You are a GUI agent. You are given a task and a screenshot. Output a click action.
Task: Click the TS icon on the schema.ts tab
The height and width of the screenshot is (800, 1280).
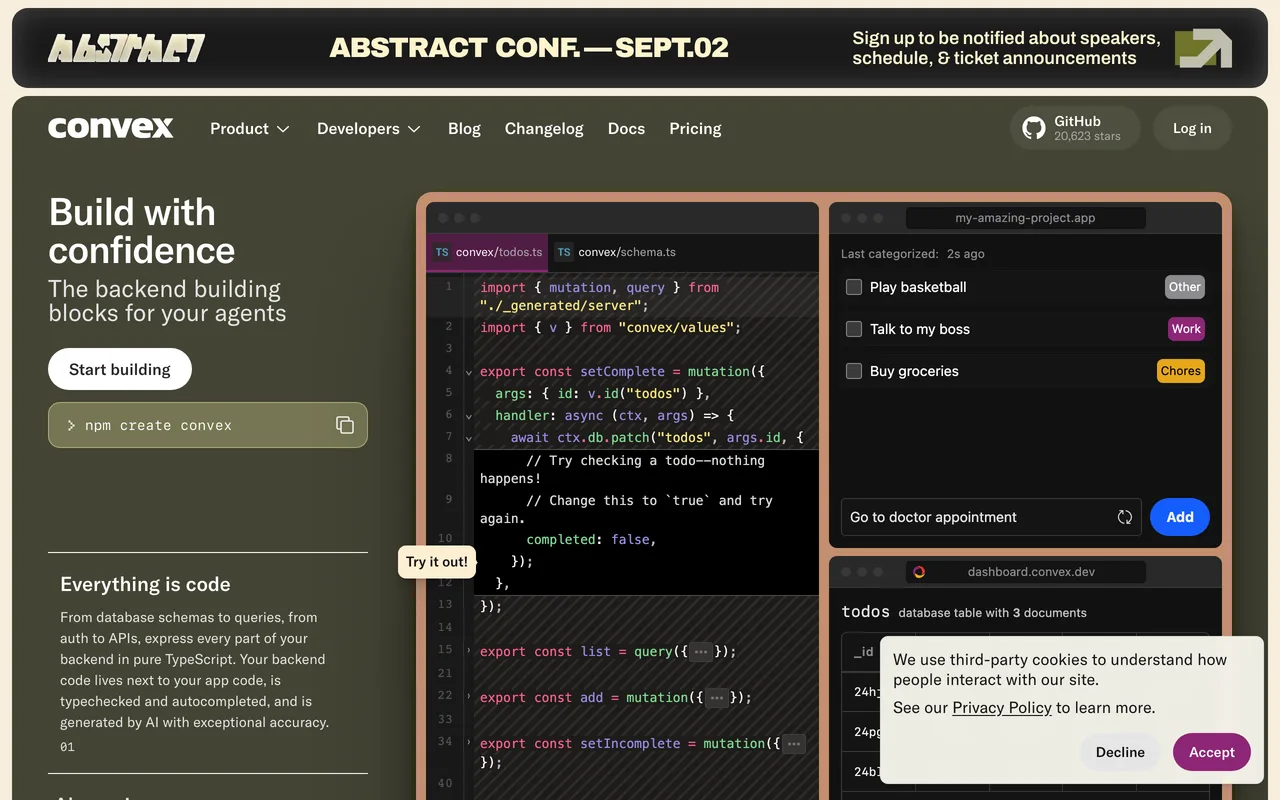(564, 253)
